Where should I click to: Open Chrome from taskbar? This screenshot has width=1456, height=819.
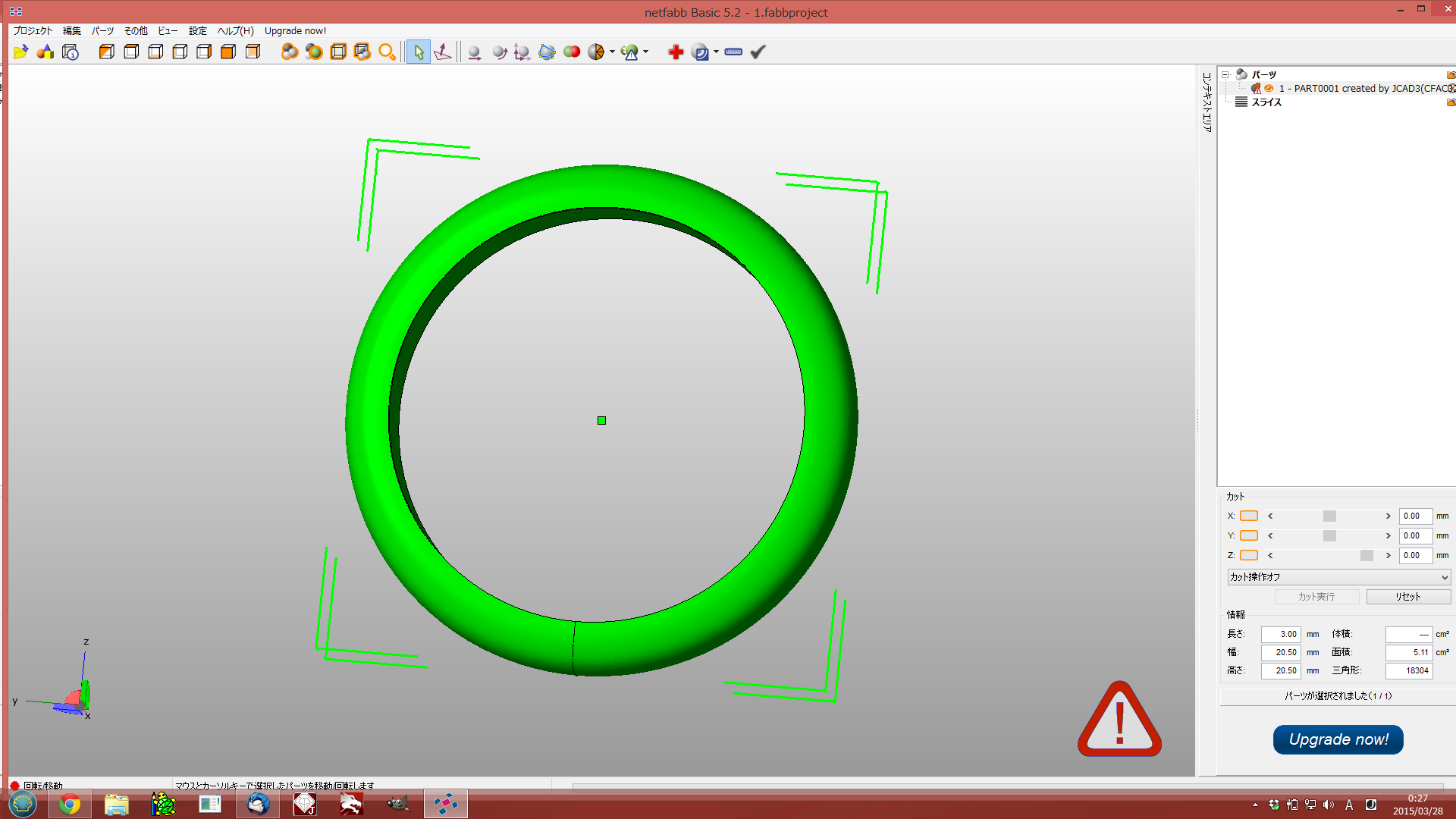(x=70, y=804)
